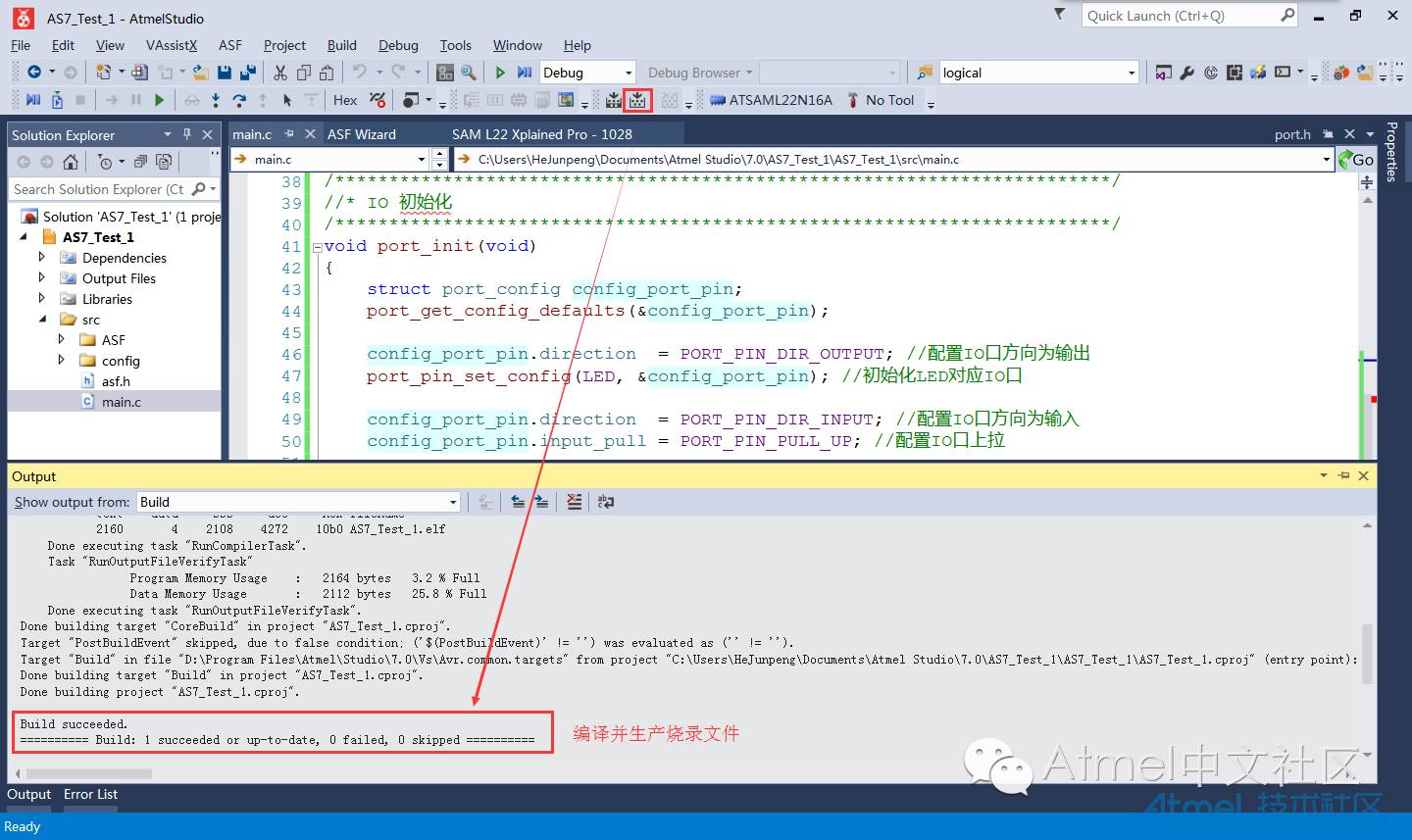Screen dimensions: 1412x840
Task: Start Without Debugging using green play icon
Action: (x=500, y=73)
